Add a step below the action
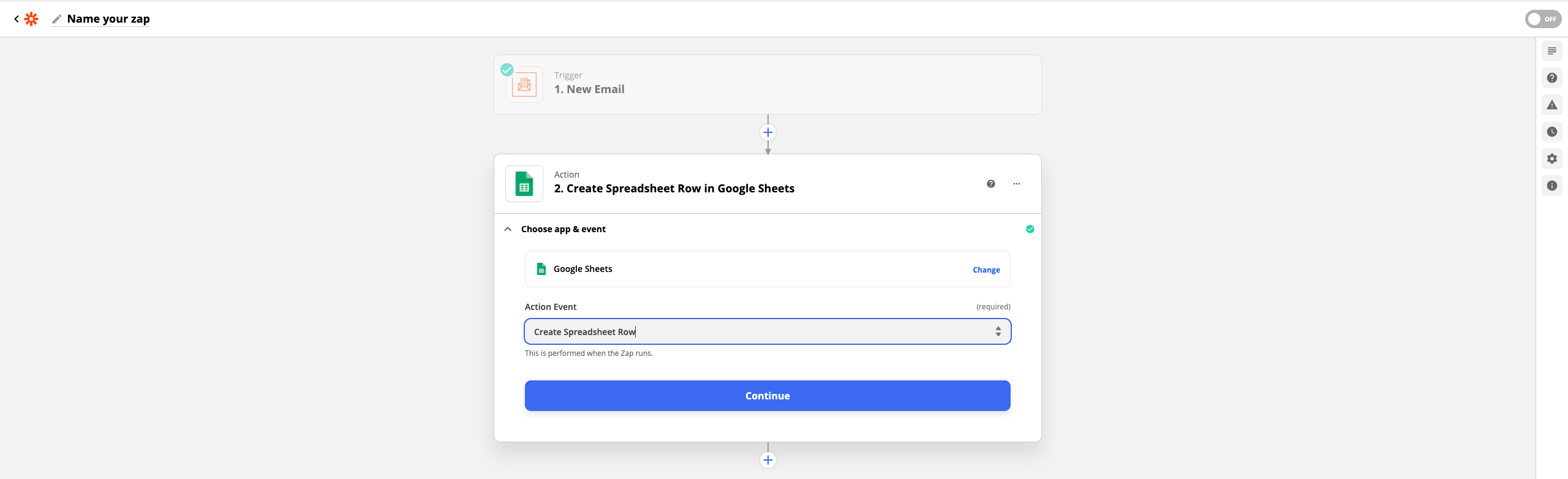 pos(767,460)
